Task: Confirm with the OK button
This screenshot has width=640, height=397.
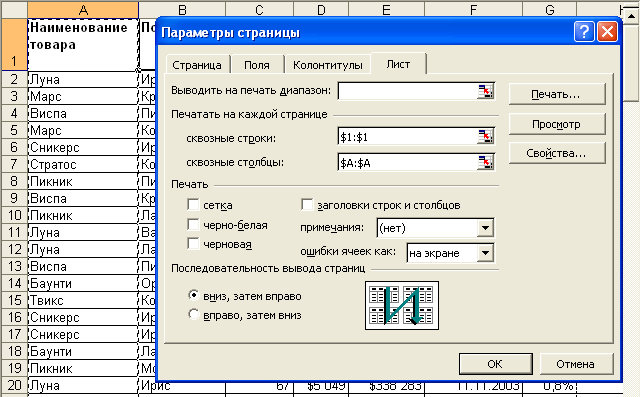Action: tap(496, 364)
